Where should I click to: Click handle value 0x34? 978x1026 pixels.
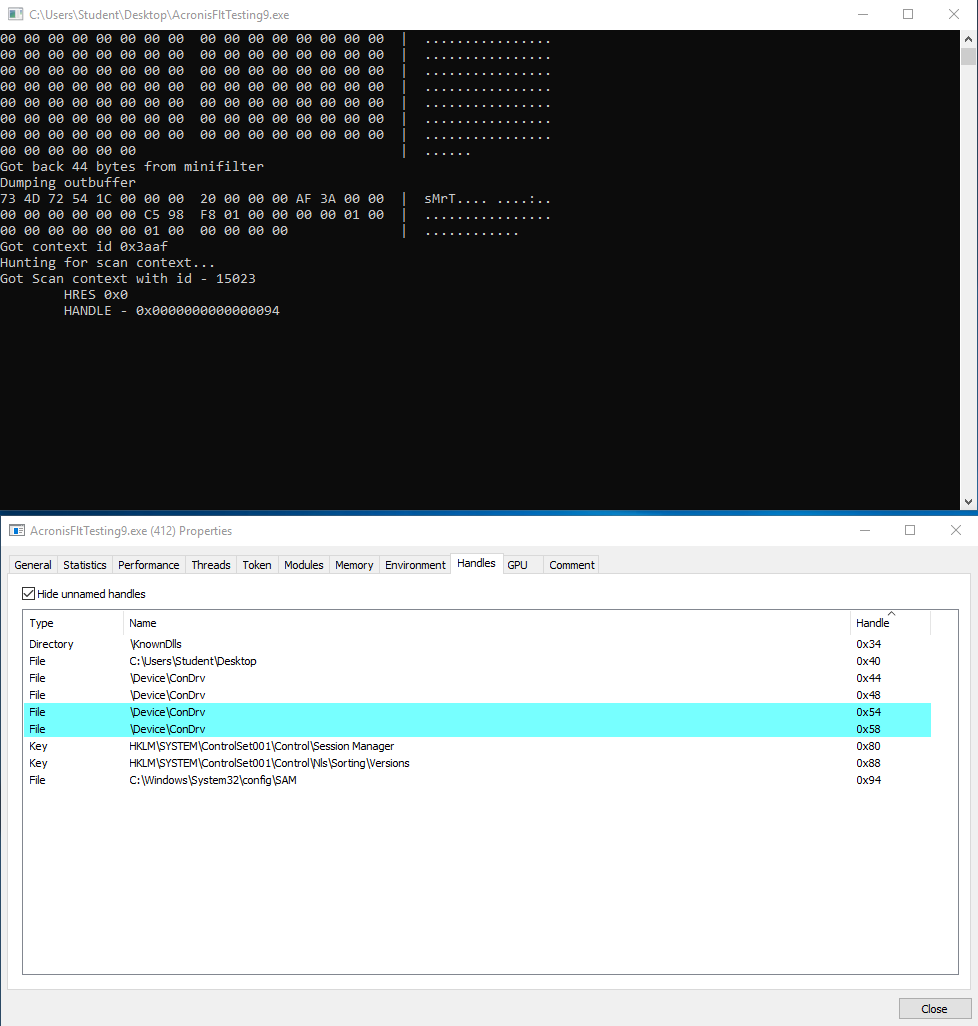[868, 644]
